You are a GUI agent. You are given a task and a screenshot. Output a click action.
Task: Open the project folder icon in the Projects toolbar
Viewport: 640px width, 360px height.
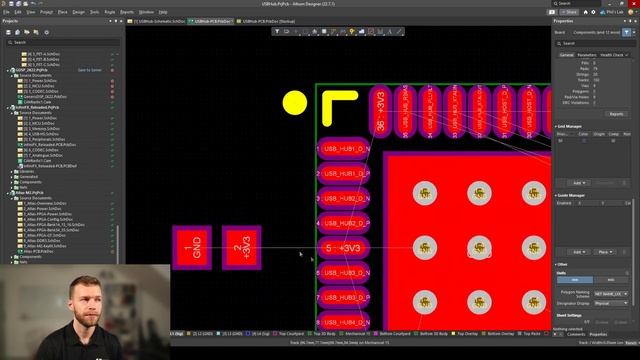point(27,32)
